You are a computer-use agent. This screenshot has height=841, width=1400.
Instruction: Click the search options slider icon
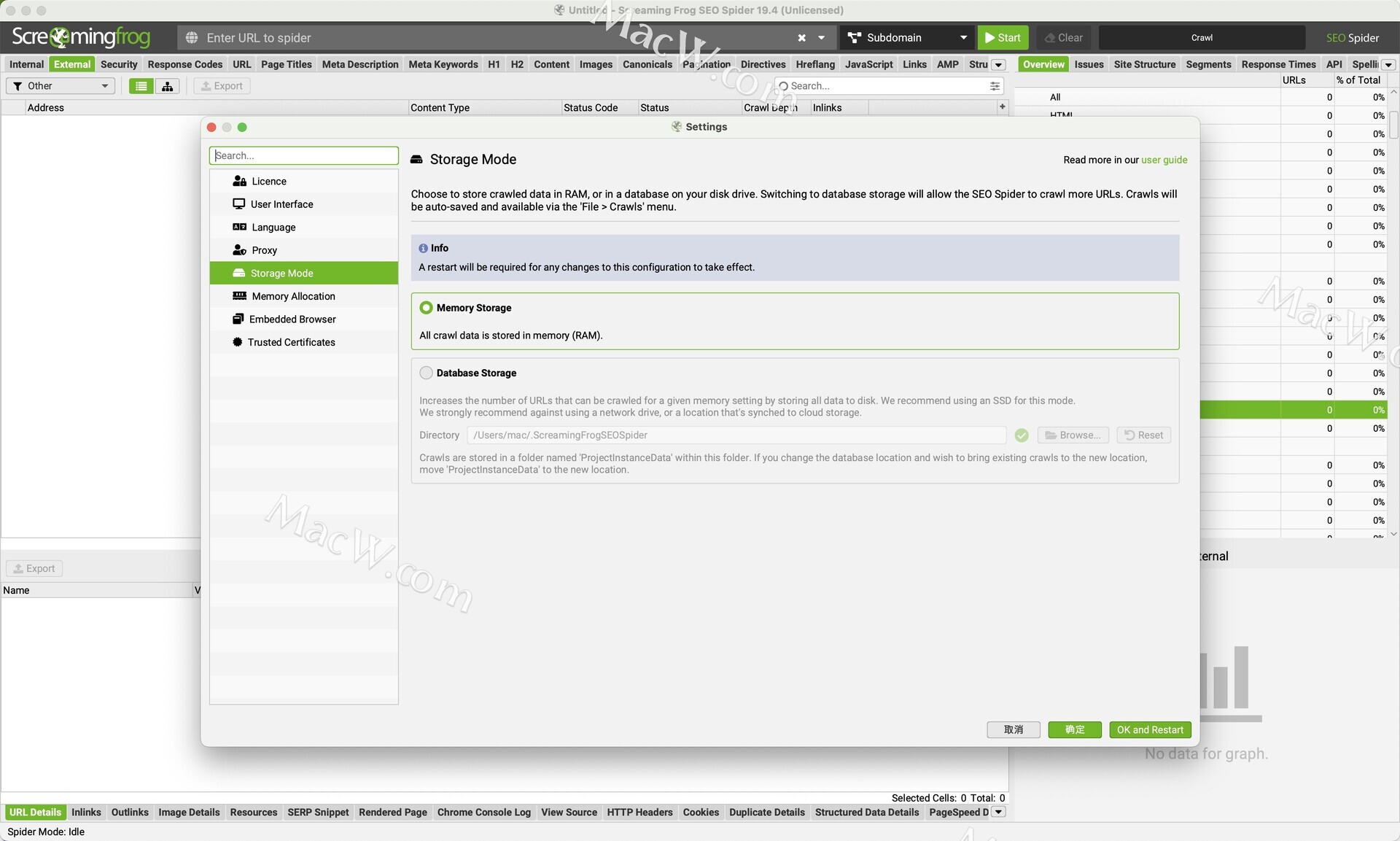pos(995,86)
